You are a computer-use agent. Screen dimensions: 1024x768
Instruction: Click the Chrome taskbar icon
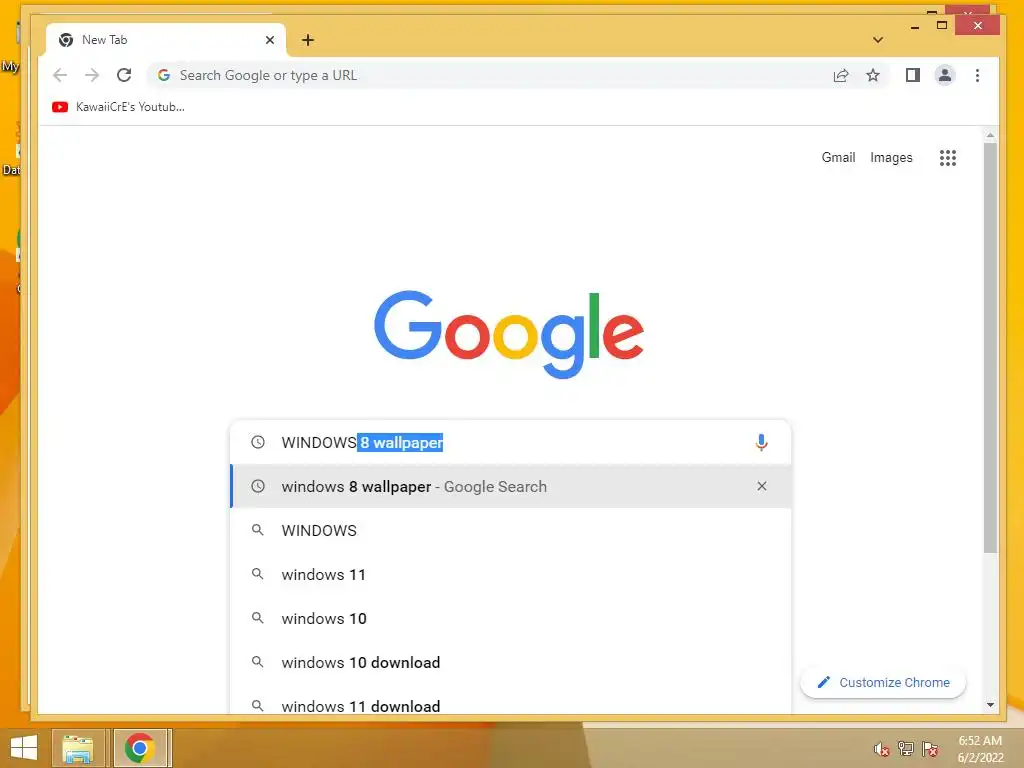(140, 748)
